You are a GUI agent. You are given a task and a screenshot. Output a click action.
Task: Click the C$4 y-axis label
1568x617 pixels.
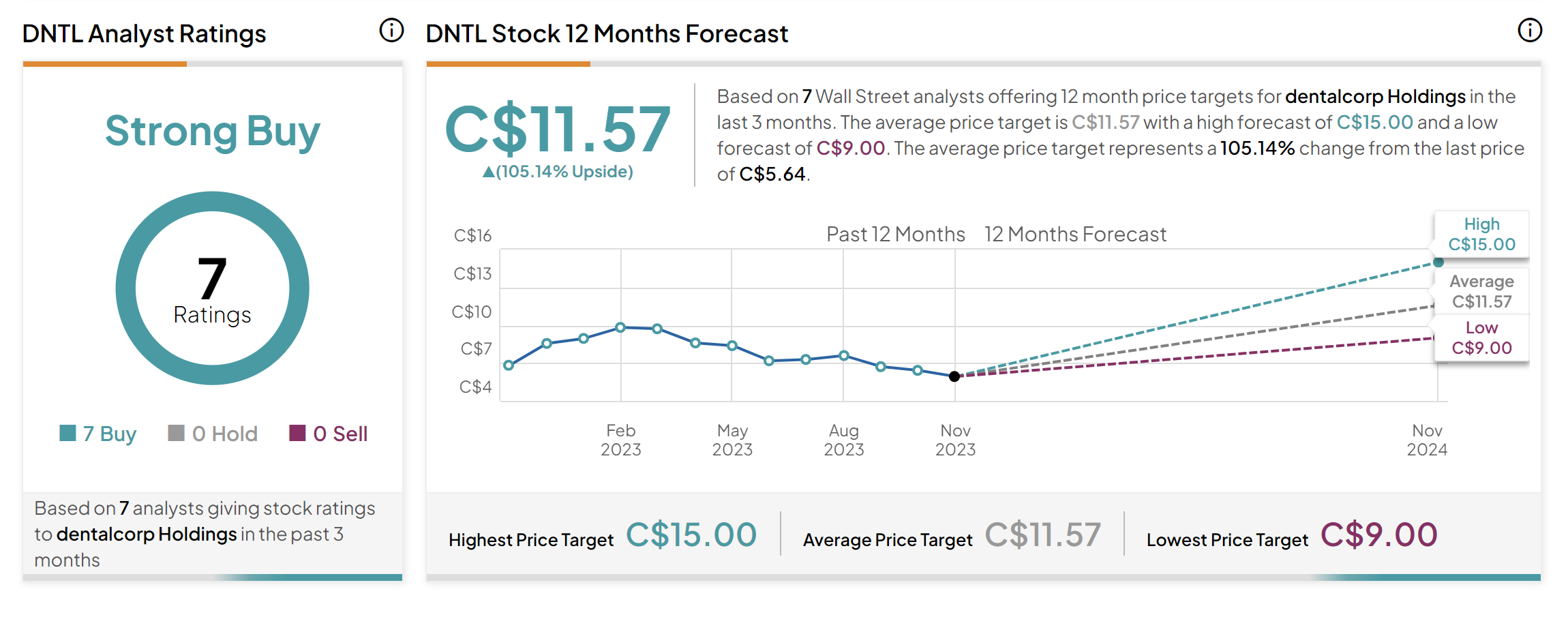coord(475,387)
